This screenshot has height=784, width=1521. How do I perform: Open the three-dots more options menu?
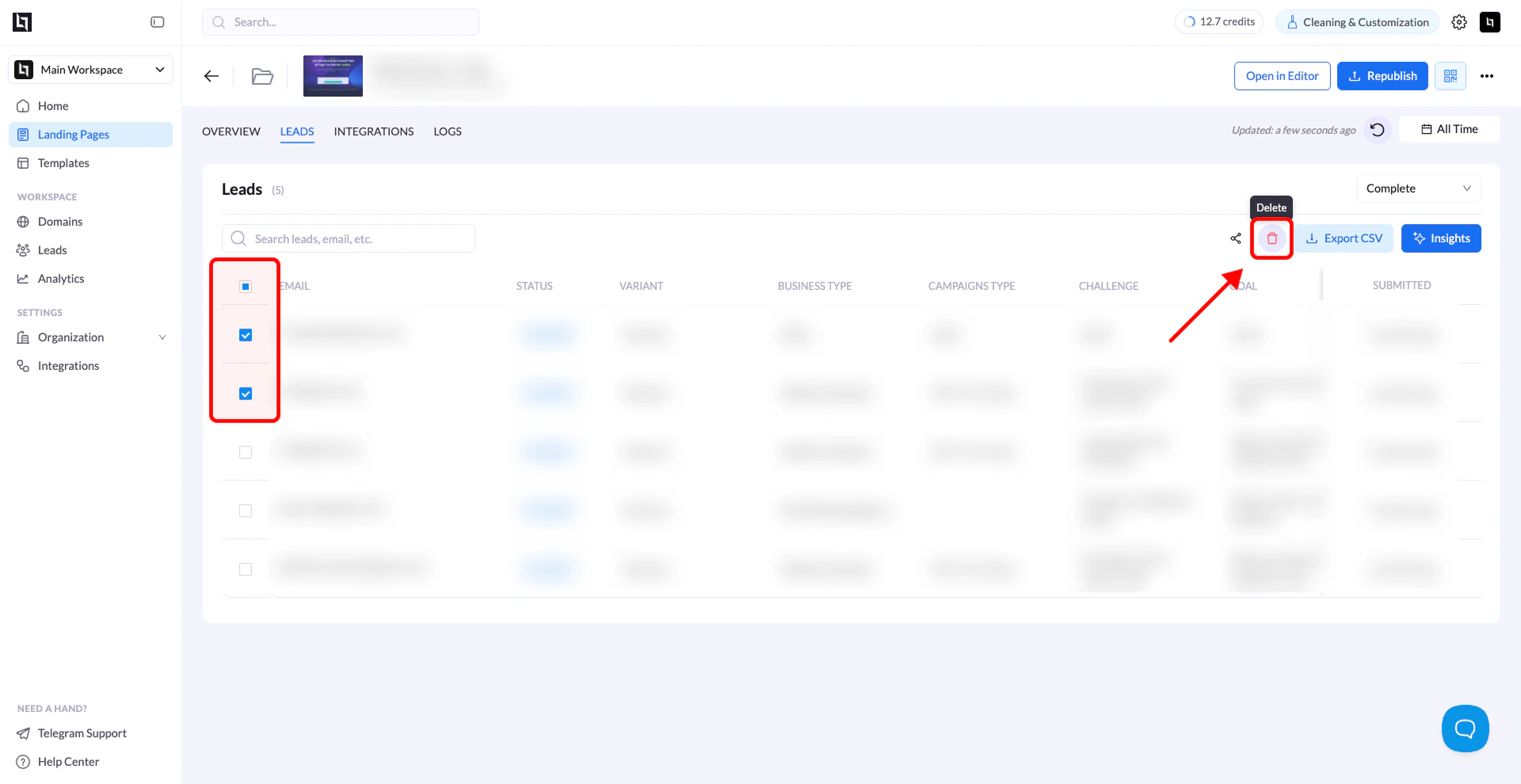[x=1487, y=76]
